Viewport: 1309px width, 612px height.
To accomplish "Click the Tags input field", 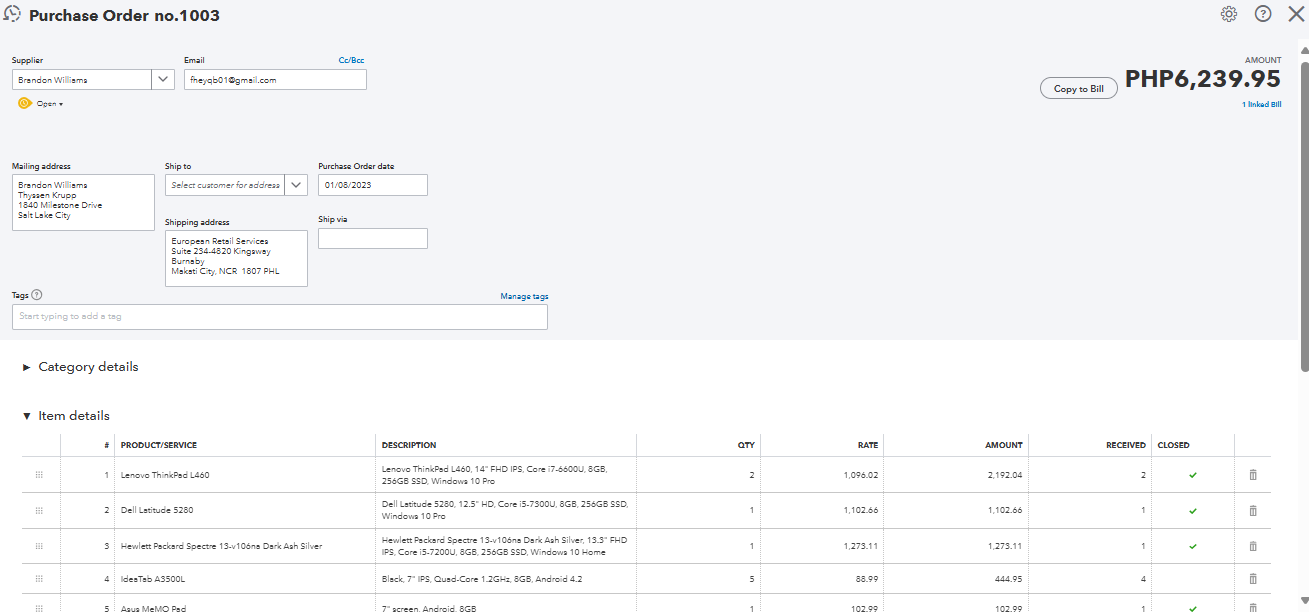I will click(280, 317).
